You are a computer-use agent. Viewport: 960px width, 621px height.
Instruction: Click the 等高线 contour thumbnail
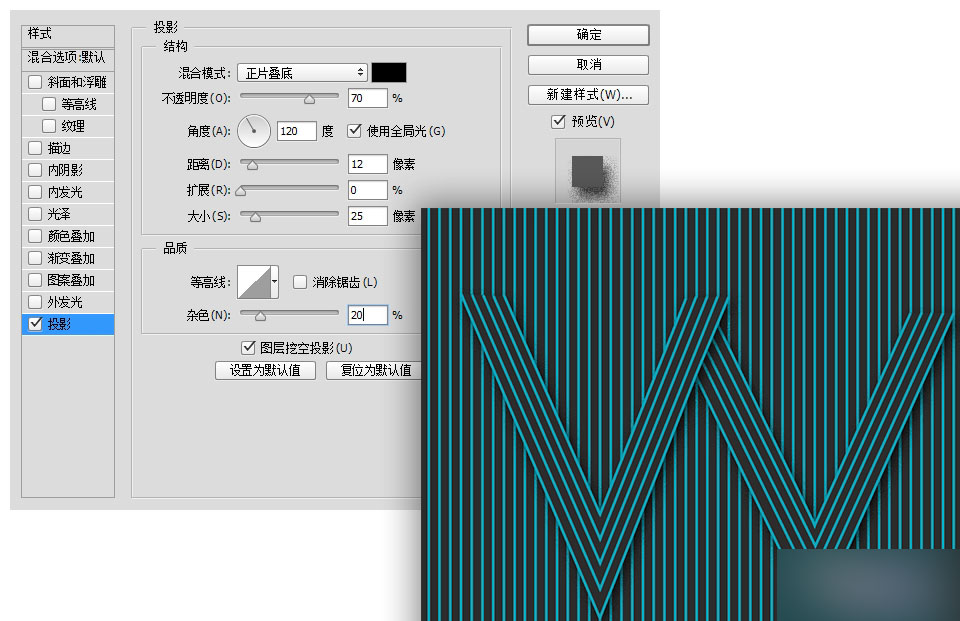click(253, 282)
